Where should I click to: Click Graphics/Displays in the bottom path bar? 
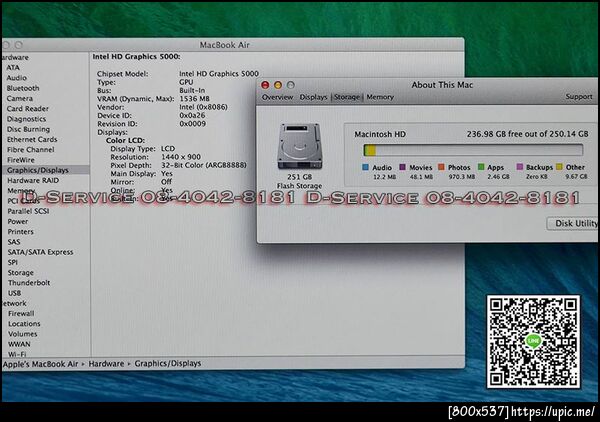pos(168,363)
